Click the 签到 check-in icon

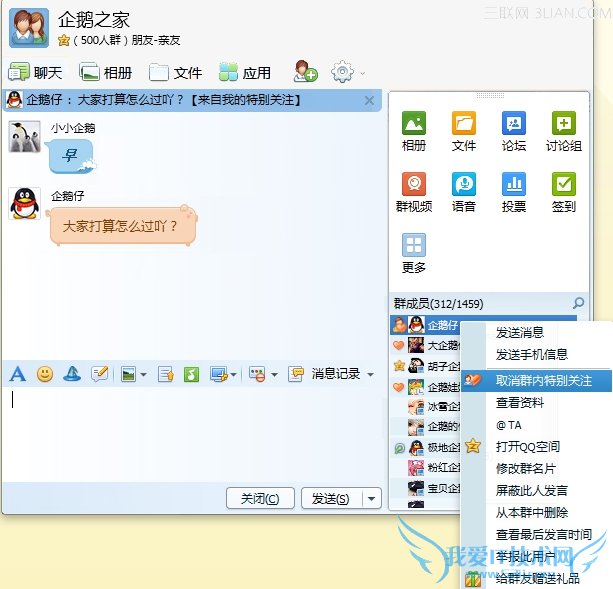[x=563, y=192]
